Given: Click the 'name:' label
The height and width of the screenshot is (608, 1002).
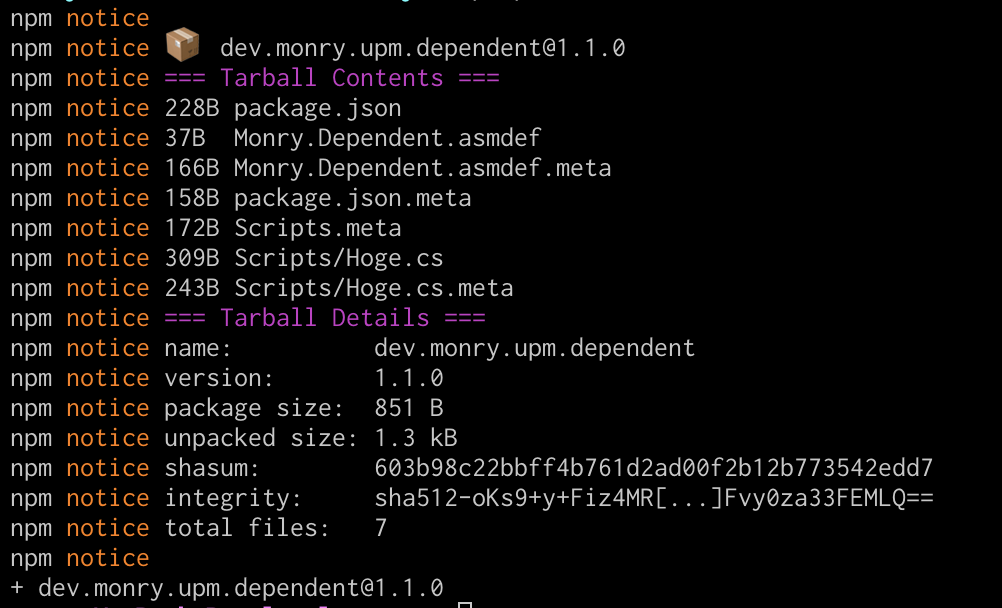Looking at the screenshot, I should click(198, 348).
